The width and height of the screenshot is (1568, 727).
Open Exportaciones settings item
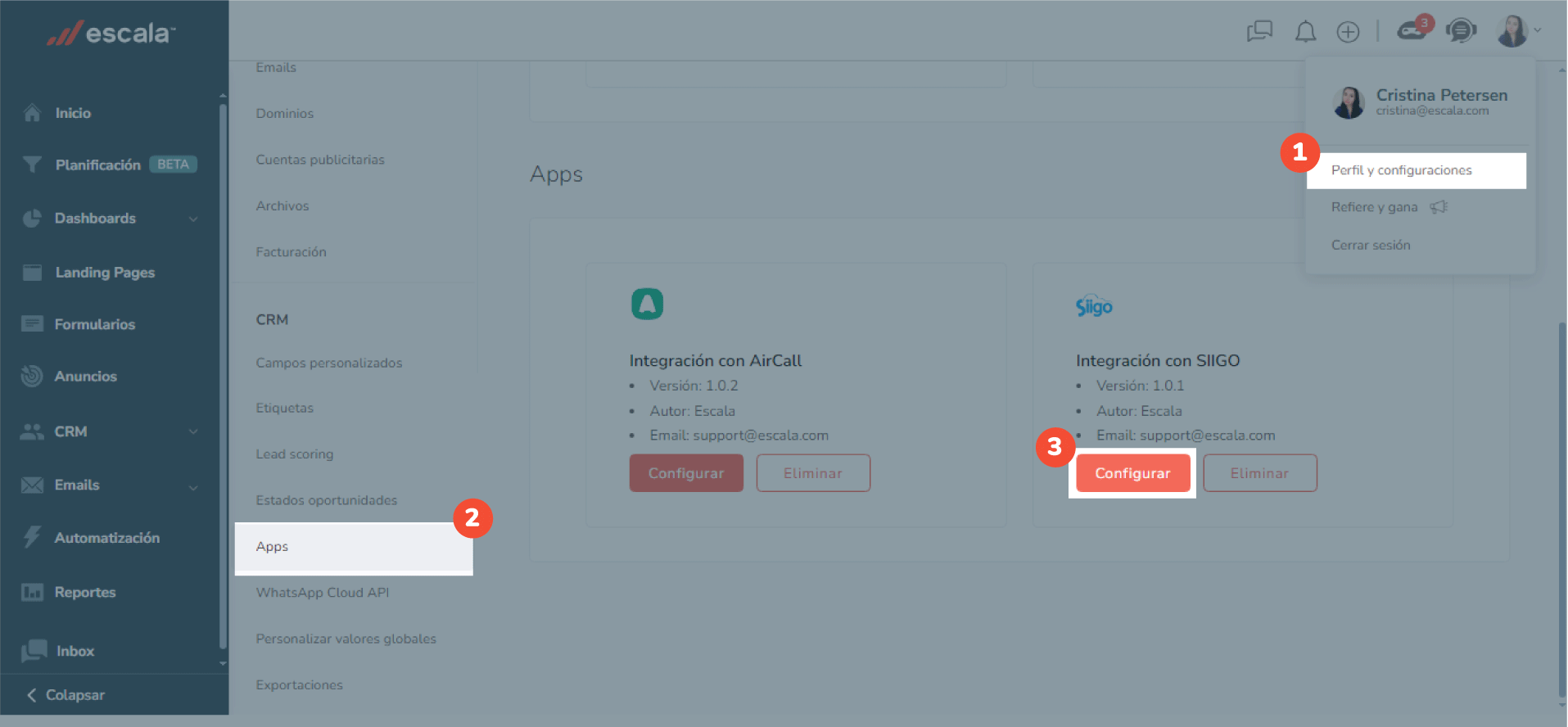tap(300, 685)
